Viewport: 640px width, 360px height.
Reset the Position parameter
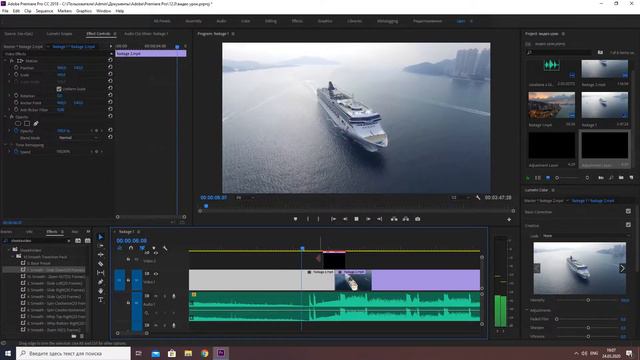(x=110, y=67)
